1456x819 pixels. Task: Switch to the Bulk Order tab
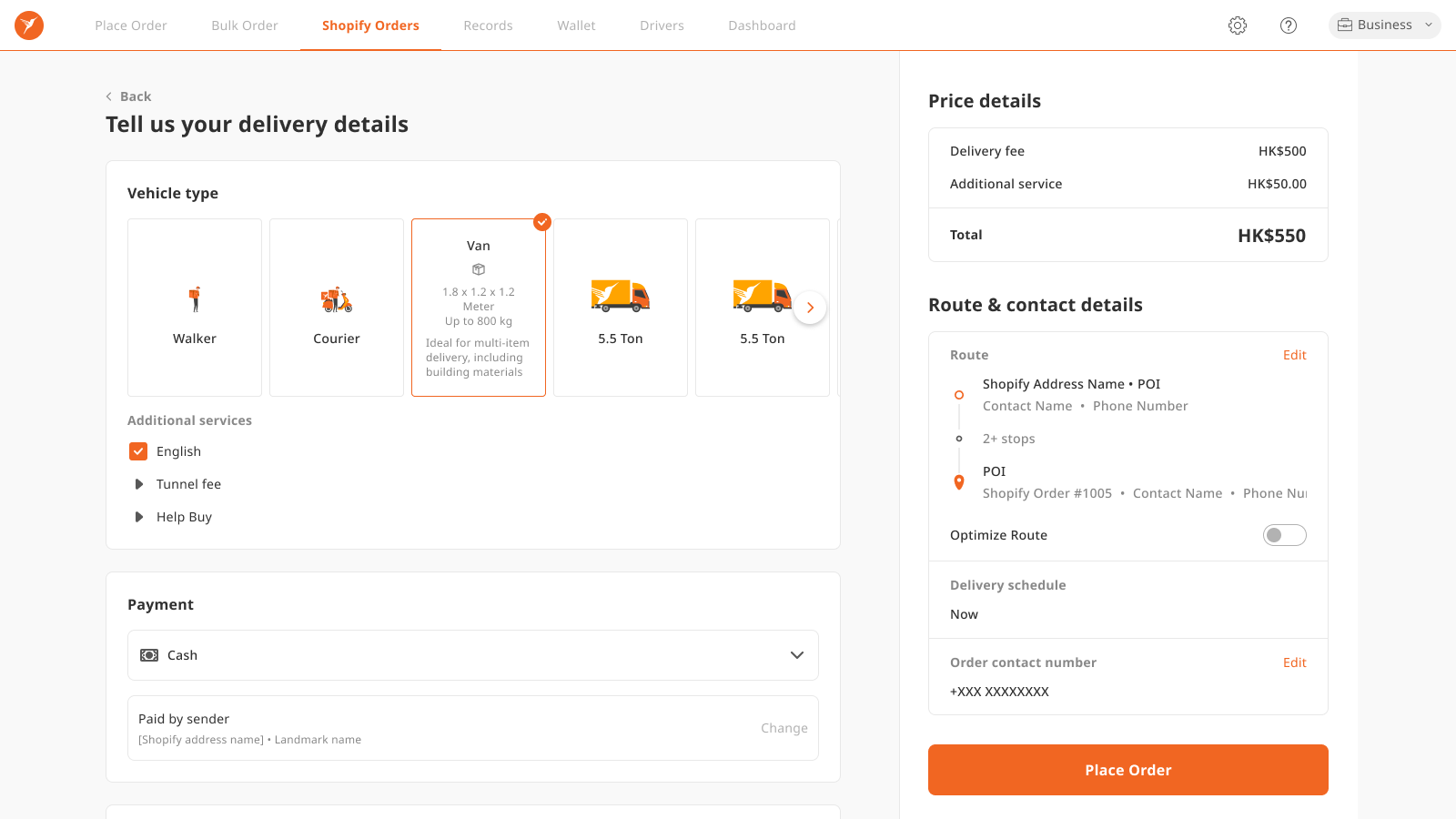point(244,25)
